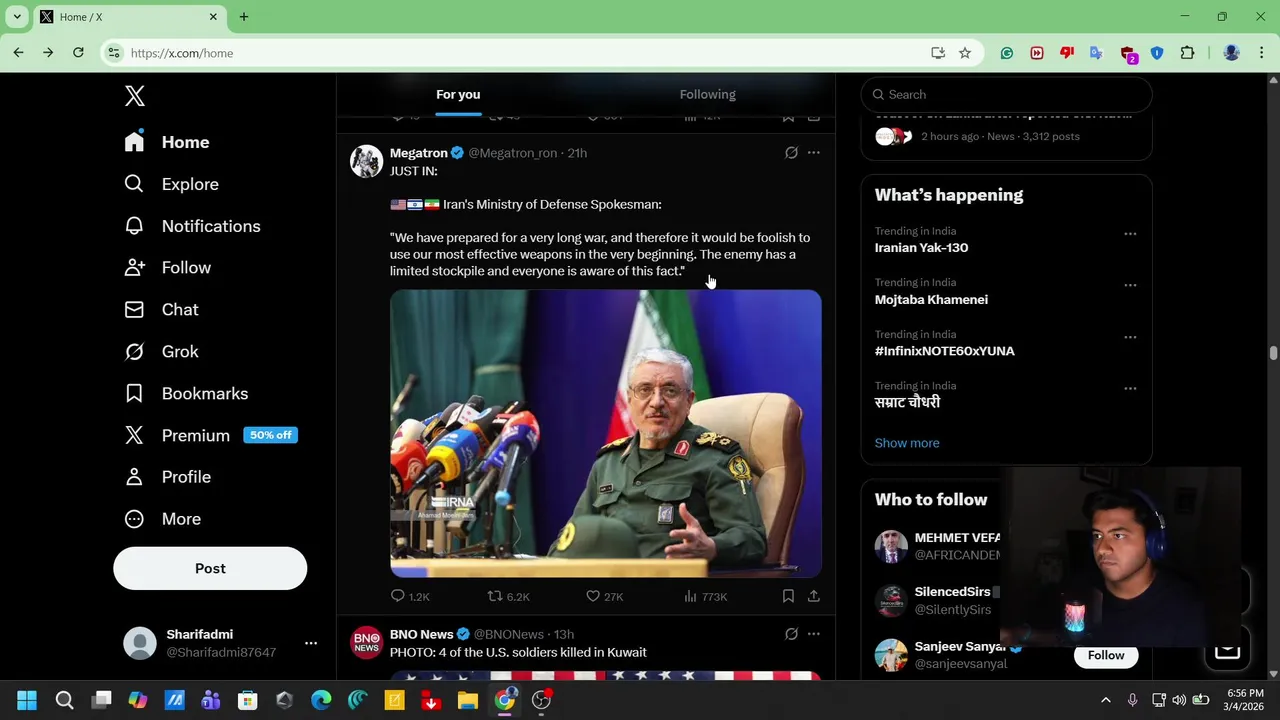Click the X search box
1280x720 pixels.
1006,94
